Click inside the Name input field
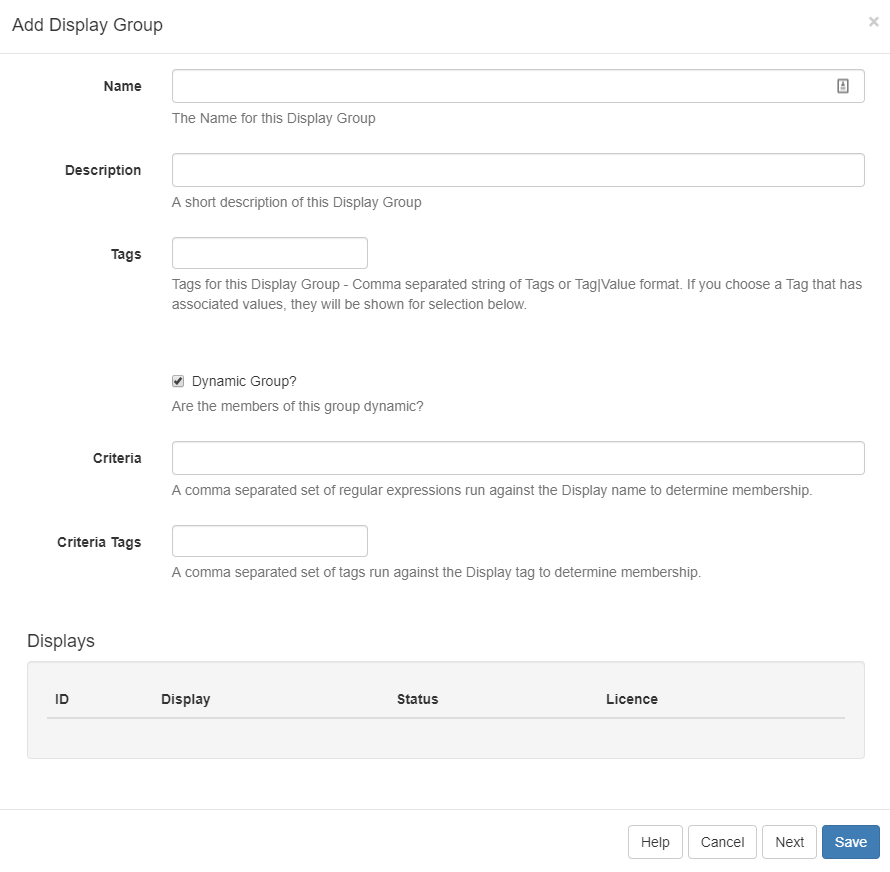 pyautogui.click(x=500, y=85)
